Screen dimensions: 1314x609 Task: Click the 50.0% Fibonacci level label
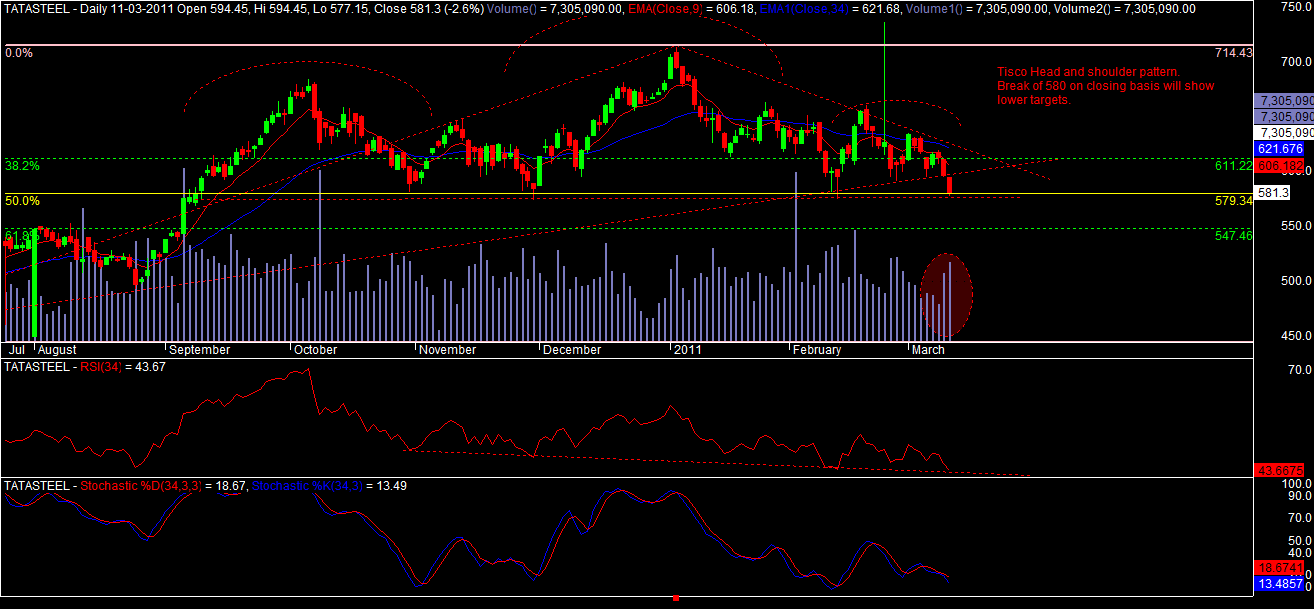tap(22, 201)
